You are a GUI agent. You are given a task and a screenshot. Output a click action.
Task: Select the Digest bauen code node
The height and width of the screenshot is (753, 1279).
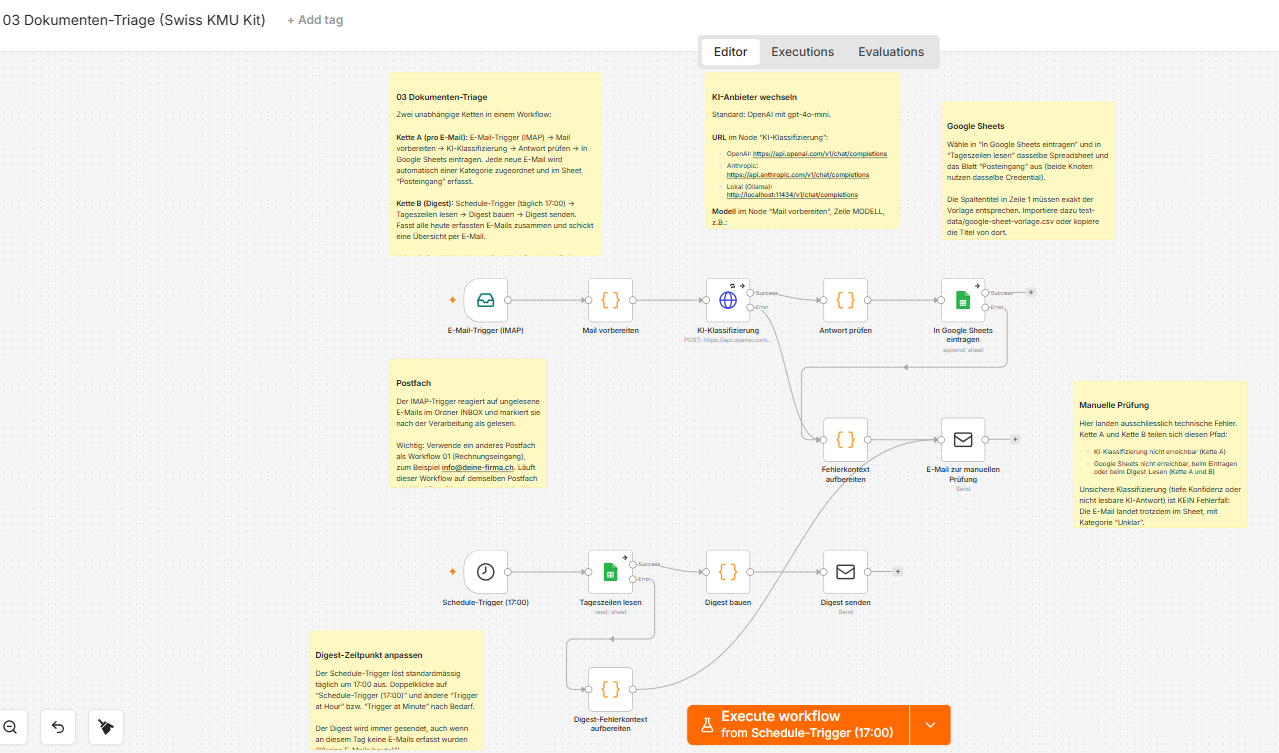click(x=728, y=572)
